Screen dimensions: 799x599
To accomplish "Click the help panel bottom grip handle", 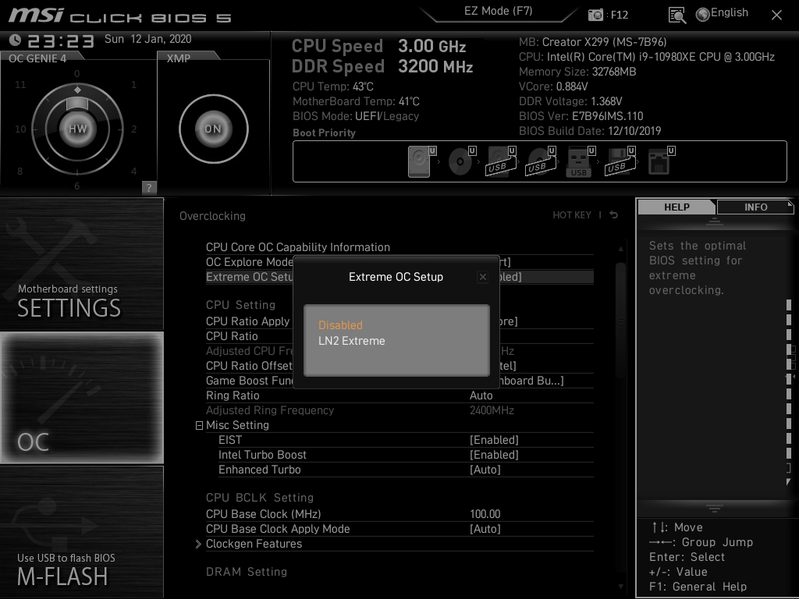I will [x=714, y=508].
